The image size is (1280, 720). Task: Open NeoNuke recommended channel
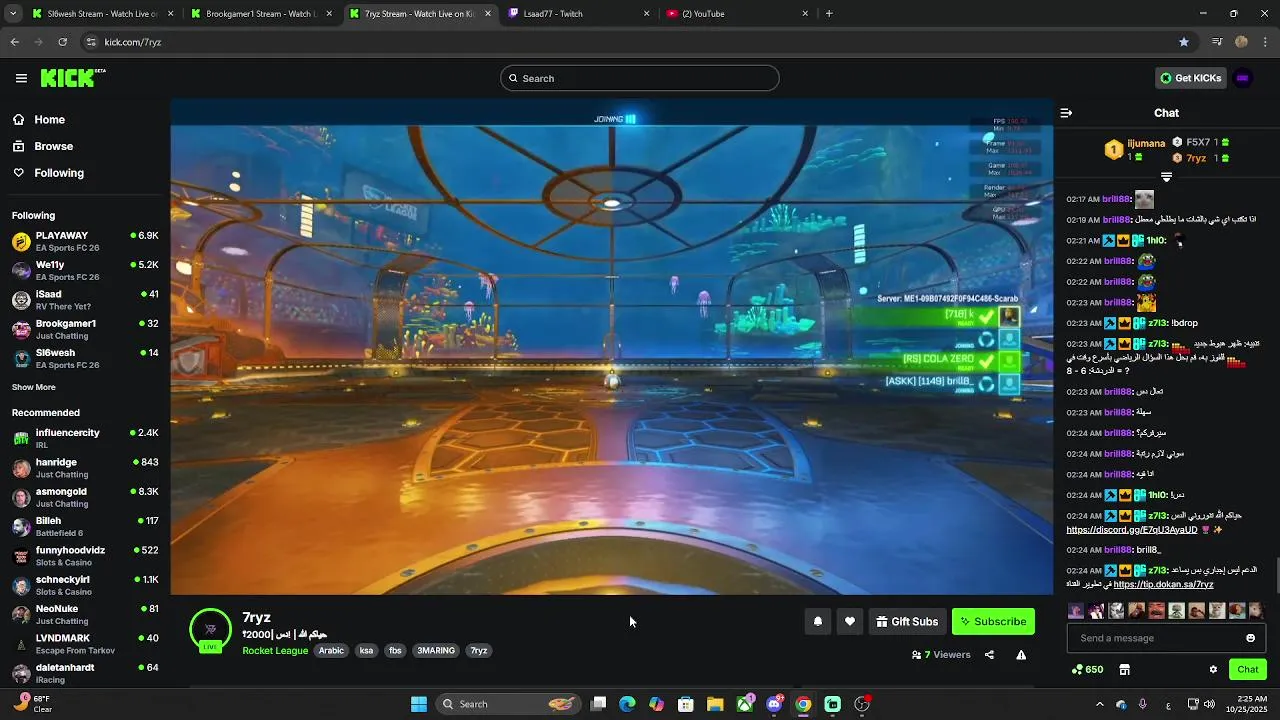coord(85,614)
